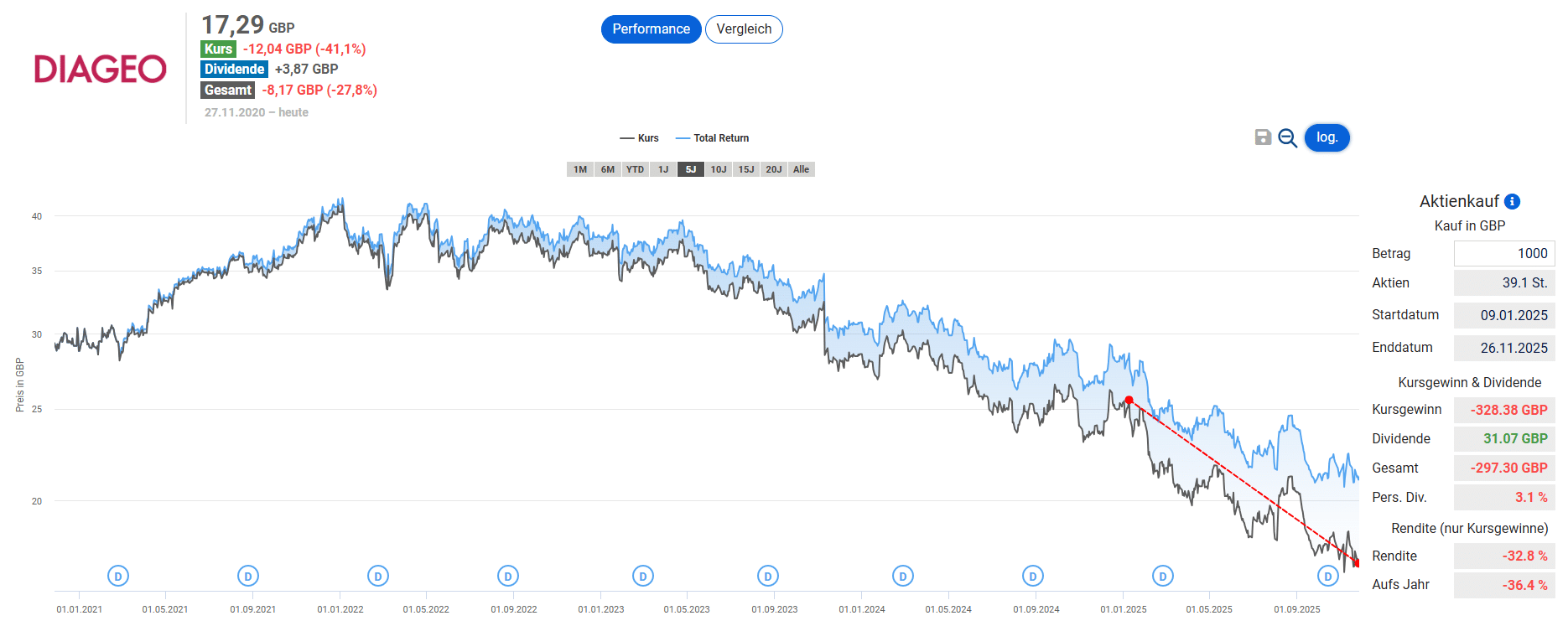This screenshot has width=1568, height=626.
Task: Click the DIAGEO logo
Action: pos(101,69)
